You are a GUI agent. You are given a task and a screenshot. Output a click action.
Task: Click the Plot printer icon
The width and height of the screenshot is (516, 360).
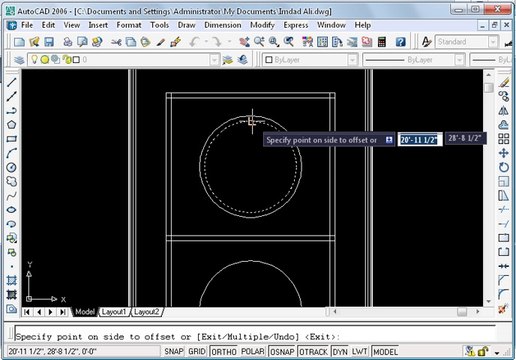(68, 42)
